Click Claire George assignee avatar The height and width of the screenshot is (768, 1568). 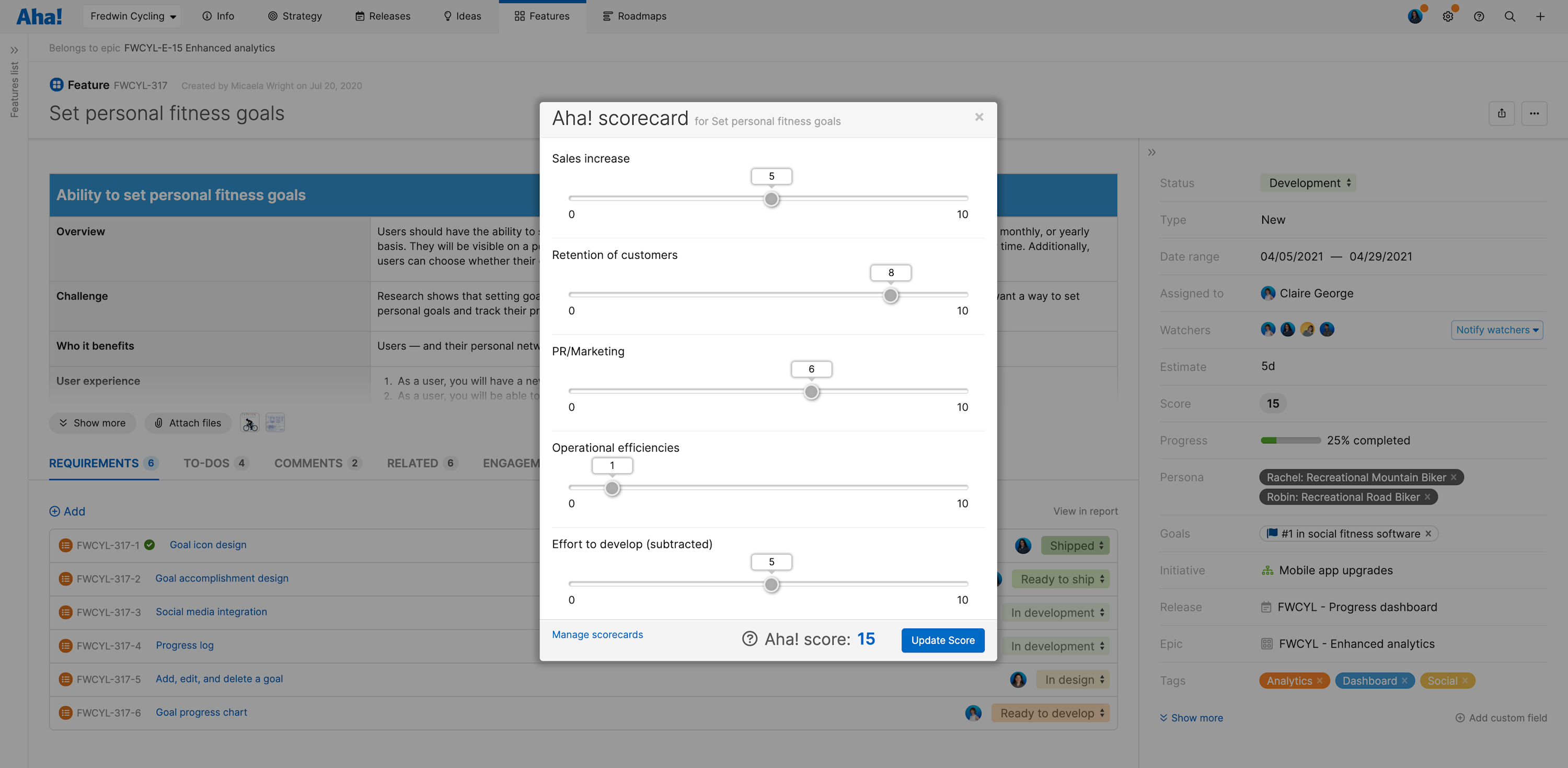1268,294
